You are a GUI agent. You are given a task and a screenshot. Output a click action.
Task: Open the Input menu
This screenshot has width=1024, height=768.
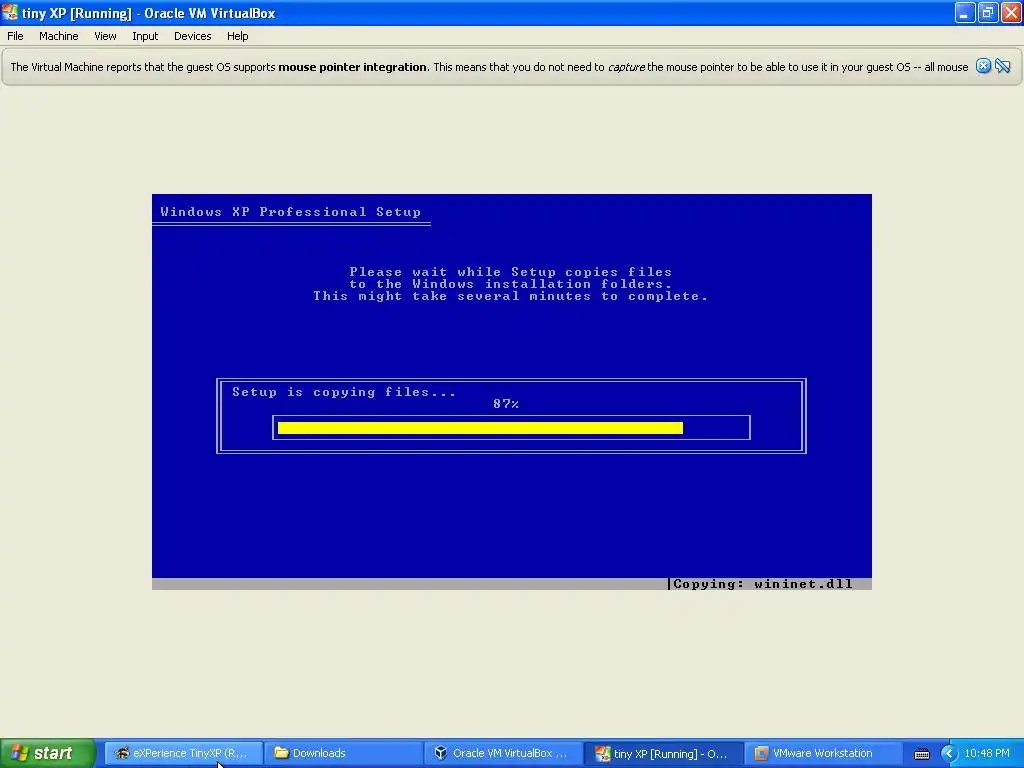coord(145,36)
